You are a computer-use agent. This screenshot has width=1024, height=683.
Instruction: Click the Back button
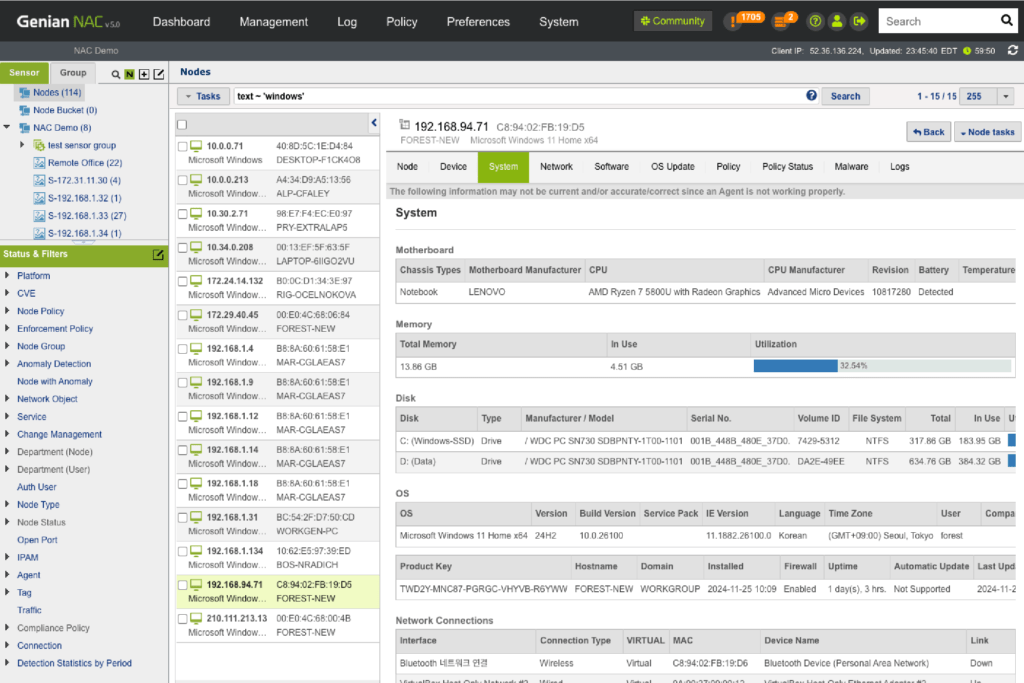click(928, 132)
